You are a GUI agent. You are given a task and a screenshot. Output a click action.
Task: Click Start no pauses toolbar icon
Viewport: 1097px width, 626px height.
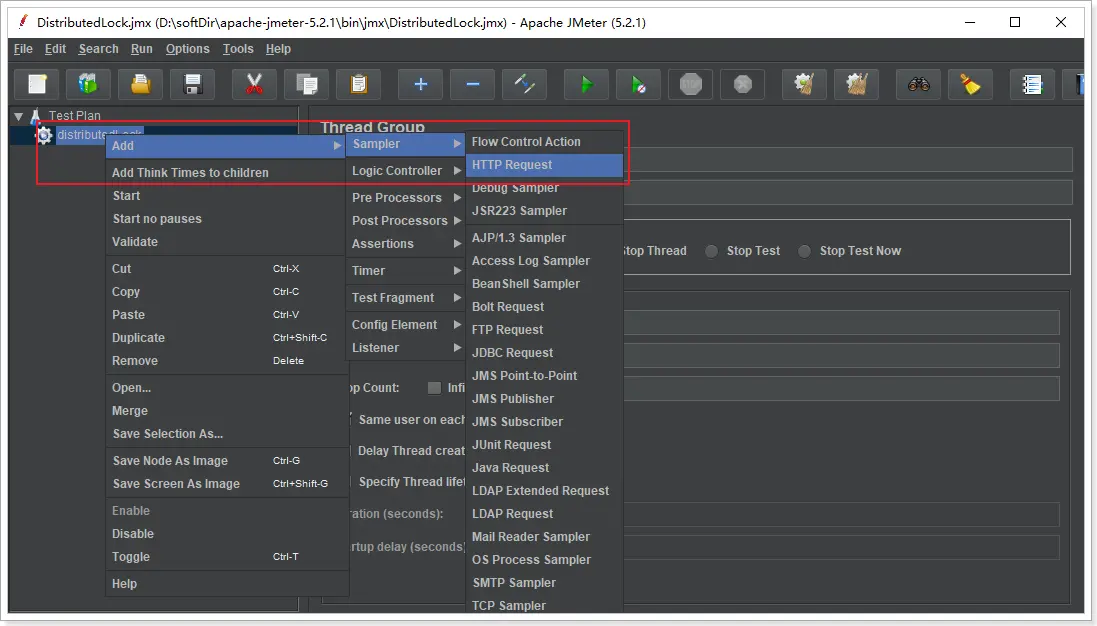point(638,85)
